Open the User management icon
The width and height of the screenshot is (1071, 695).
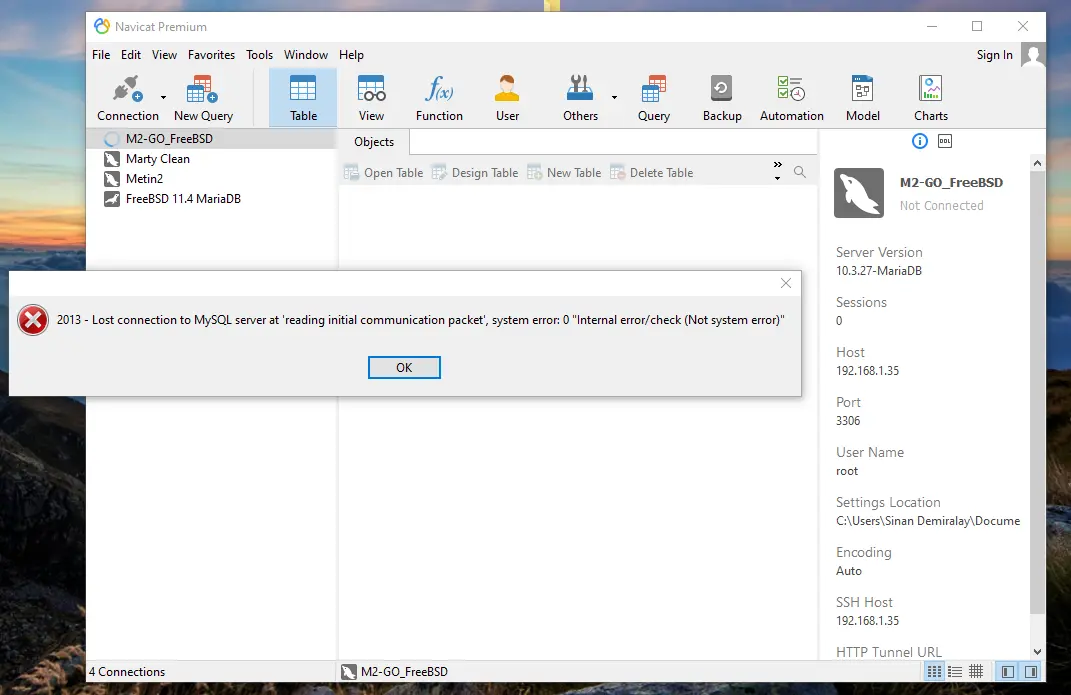507,98
